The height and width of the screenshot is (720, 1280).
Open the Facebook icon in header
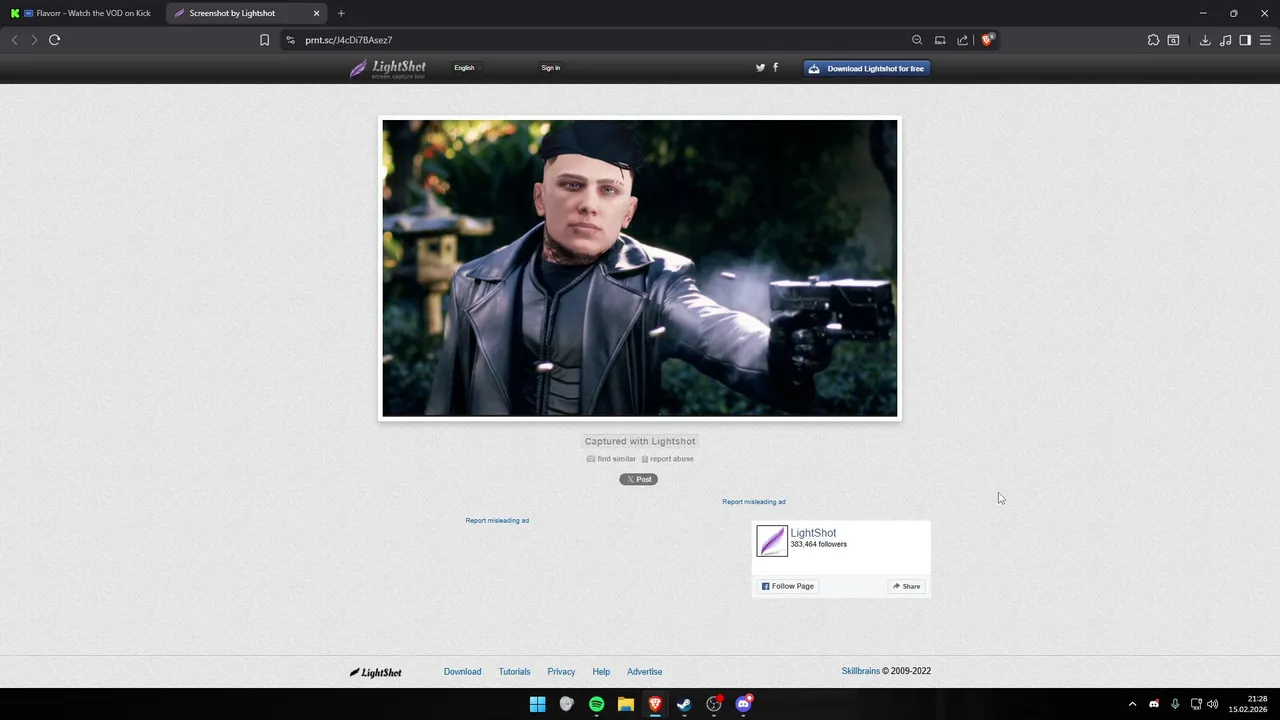click(x=775, y=68)
